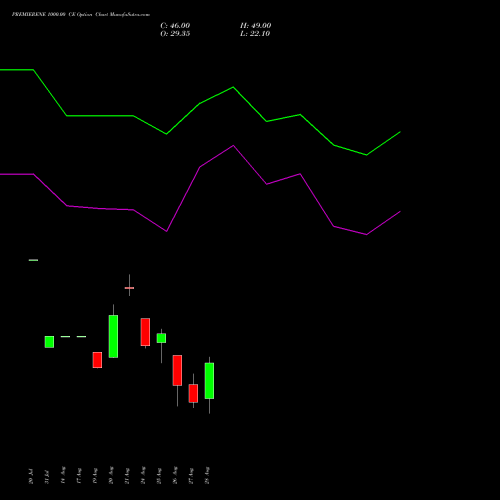This screenshot has height=500, width=500.
Task: Click the close value 'C: 46.00'
Action: (175, 26)
